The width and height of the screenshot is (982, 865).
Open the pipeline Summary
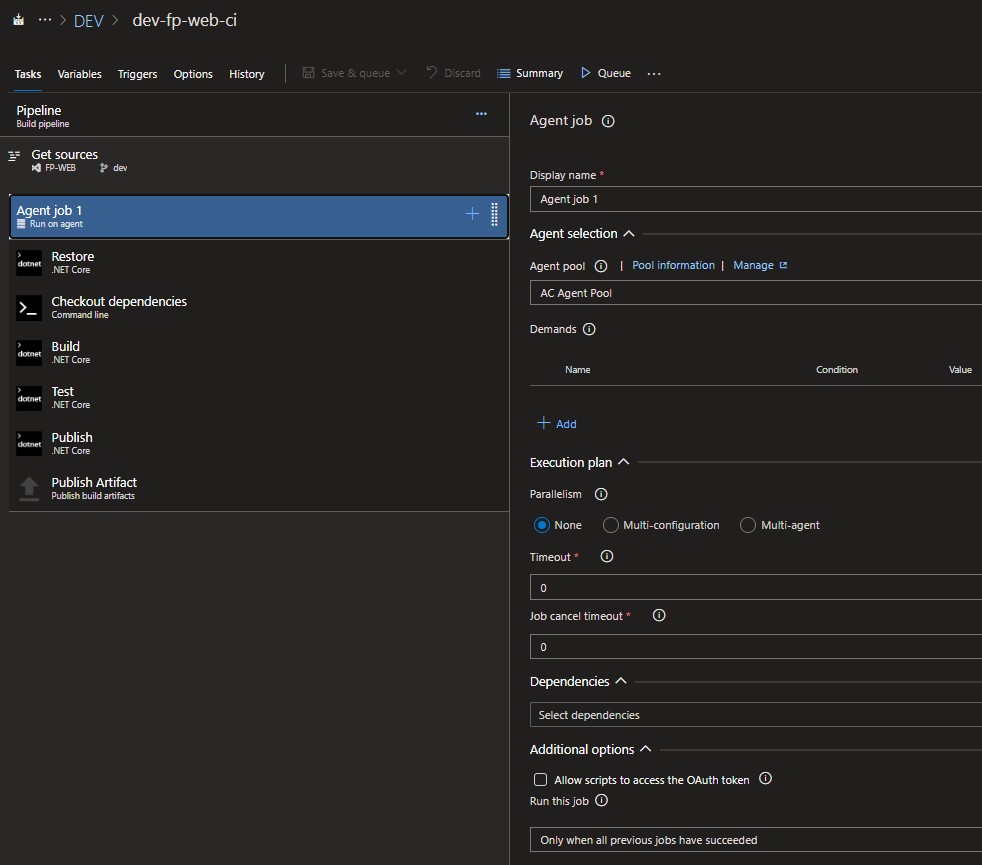[530, 73]
